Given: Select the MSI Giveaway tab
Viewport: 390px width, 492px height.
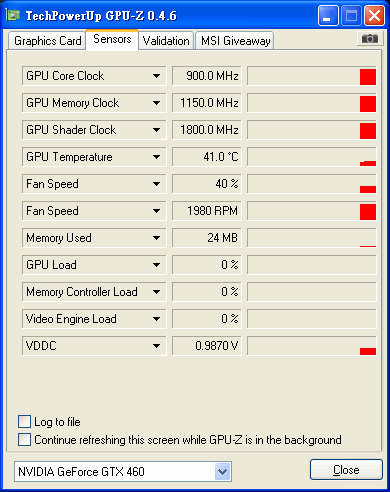Looking at the screenshot, I should tap(235, 41).
